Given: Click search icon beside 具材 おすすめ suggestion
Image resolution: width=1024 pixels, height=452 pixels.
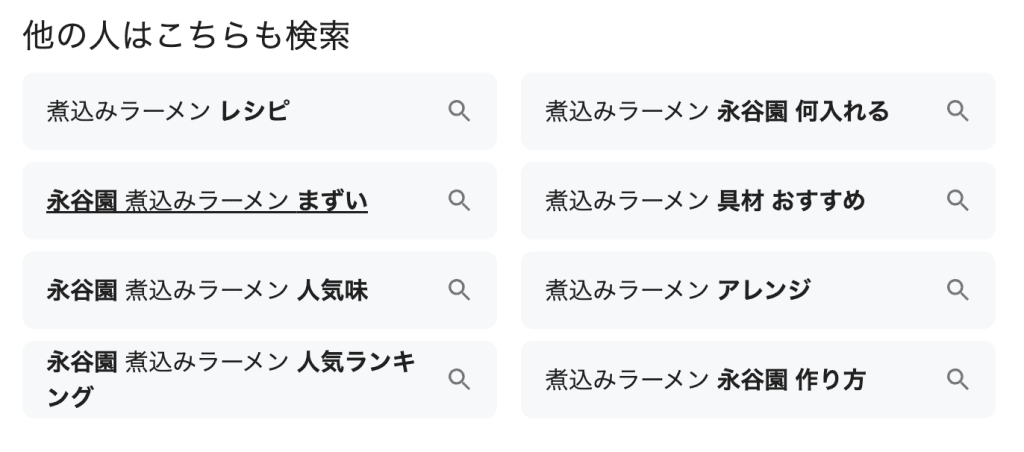Looking at the screenshot, I should pos(957,201).
